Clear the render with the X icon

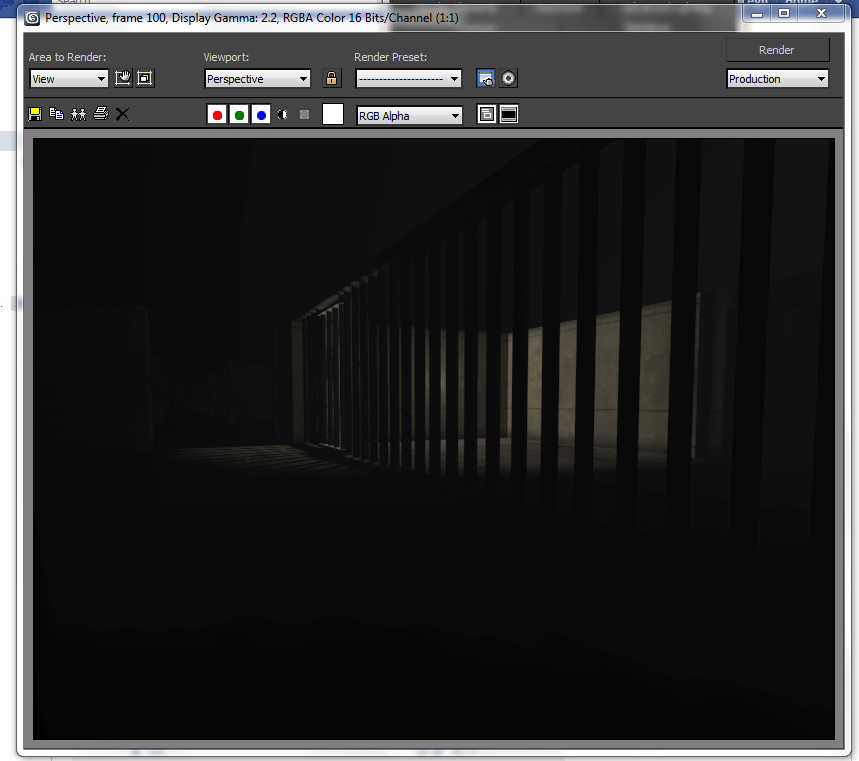pos(122,115)
